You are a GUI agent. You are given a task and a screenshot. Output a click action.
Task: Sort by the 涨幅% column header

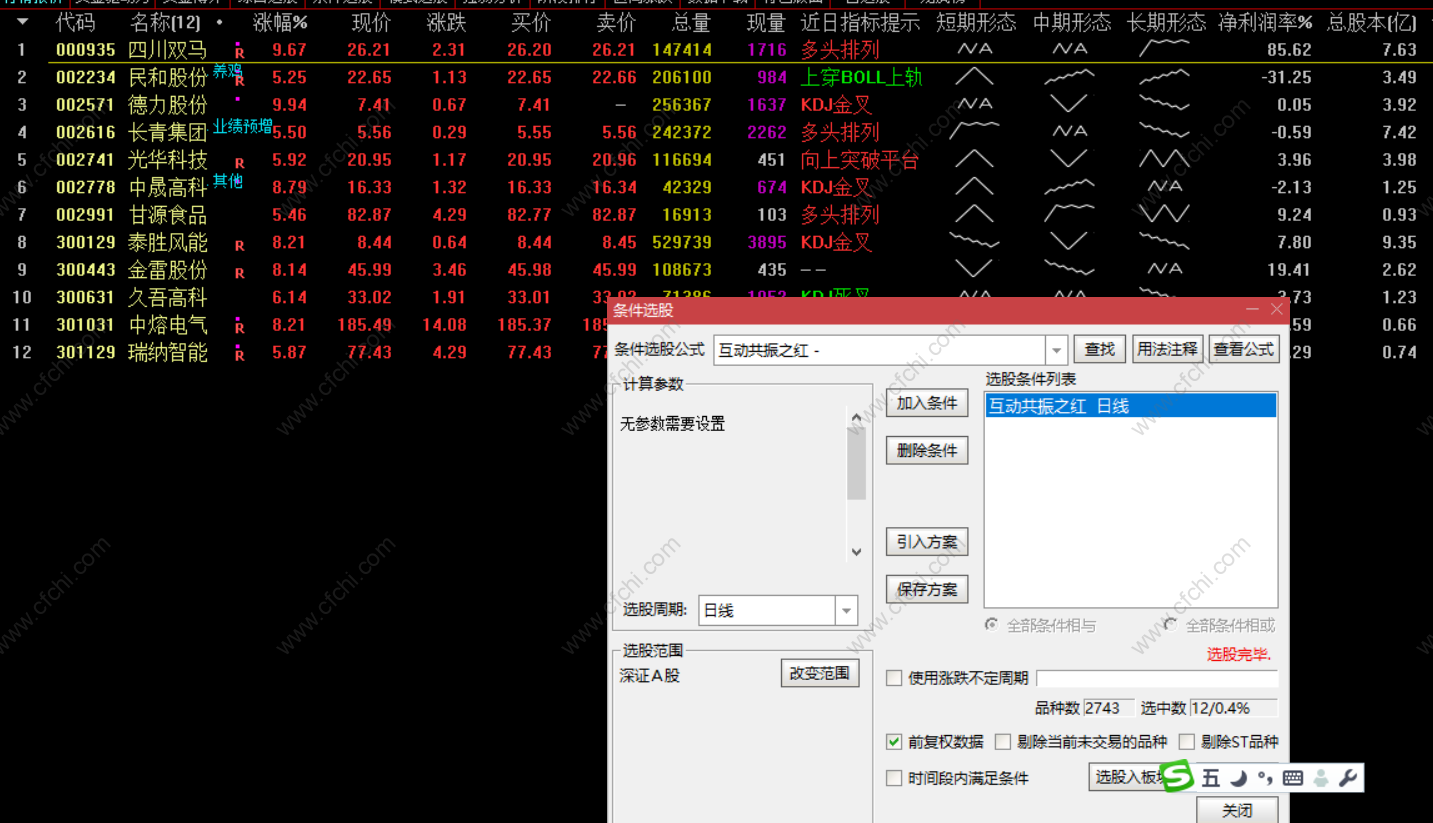click(x=280, y=22)
